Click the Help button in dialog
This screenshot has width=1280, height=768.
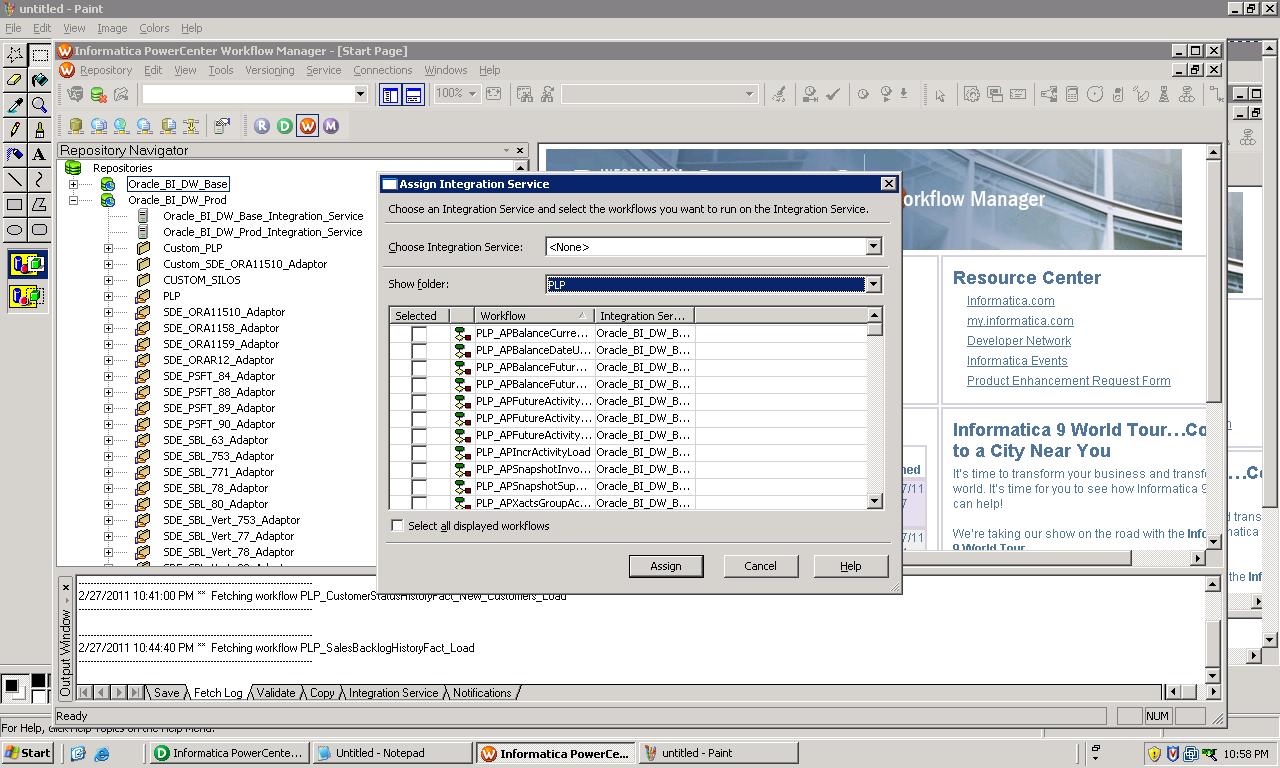tap(851, 566)
